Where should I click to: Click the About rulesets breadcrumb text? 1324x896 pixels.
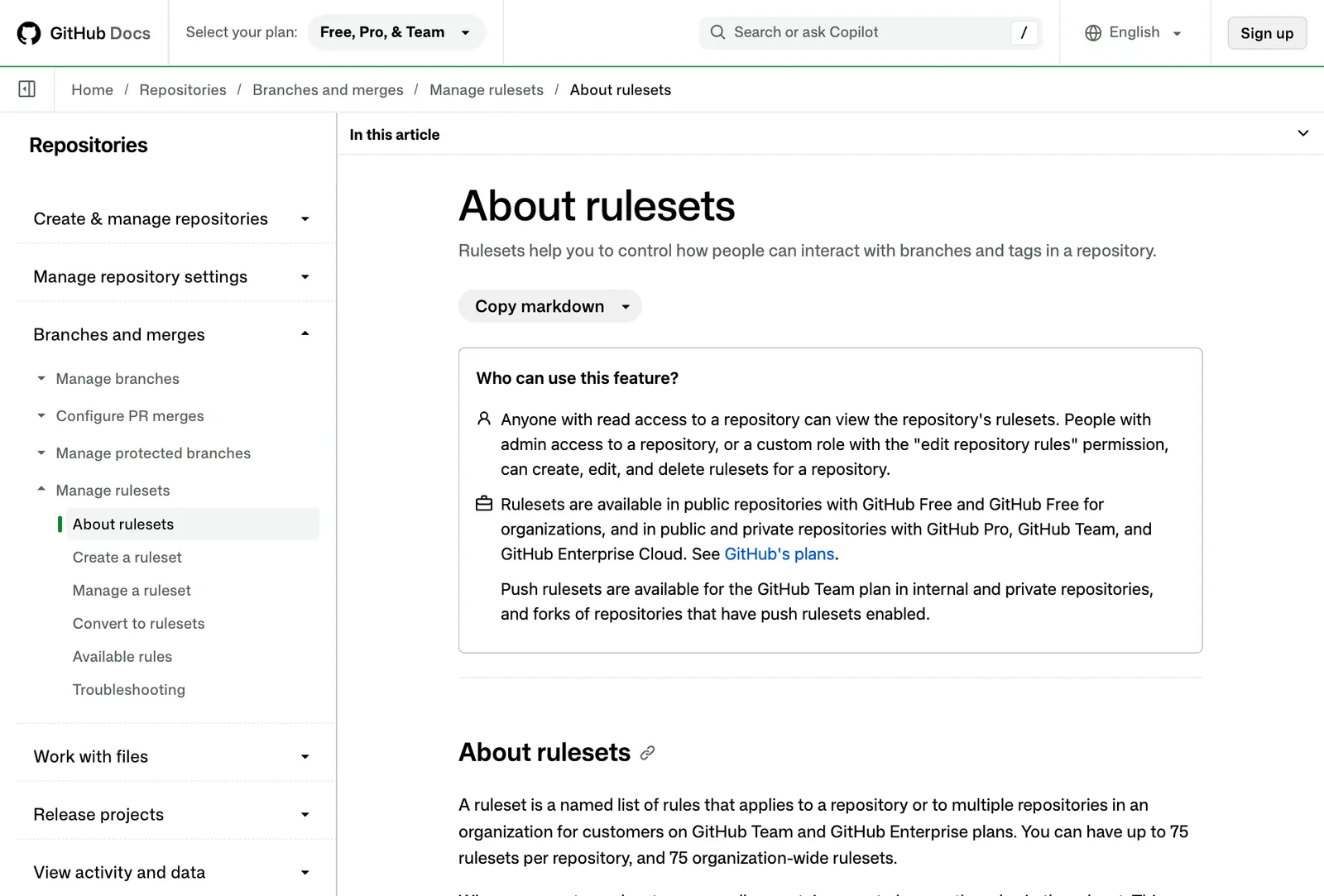click(621, 89)
